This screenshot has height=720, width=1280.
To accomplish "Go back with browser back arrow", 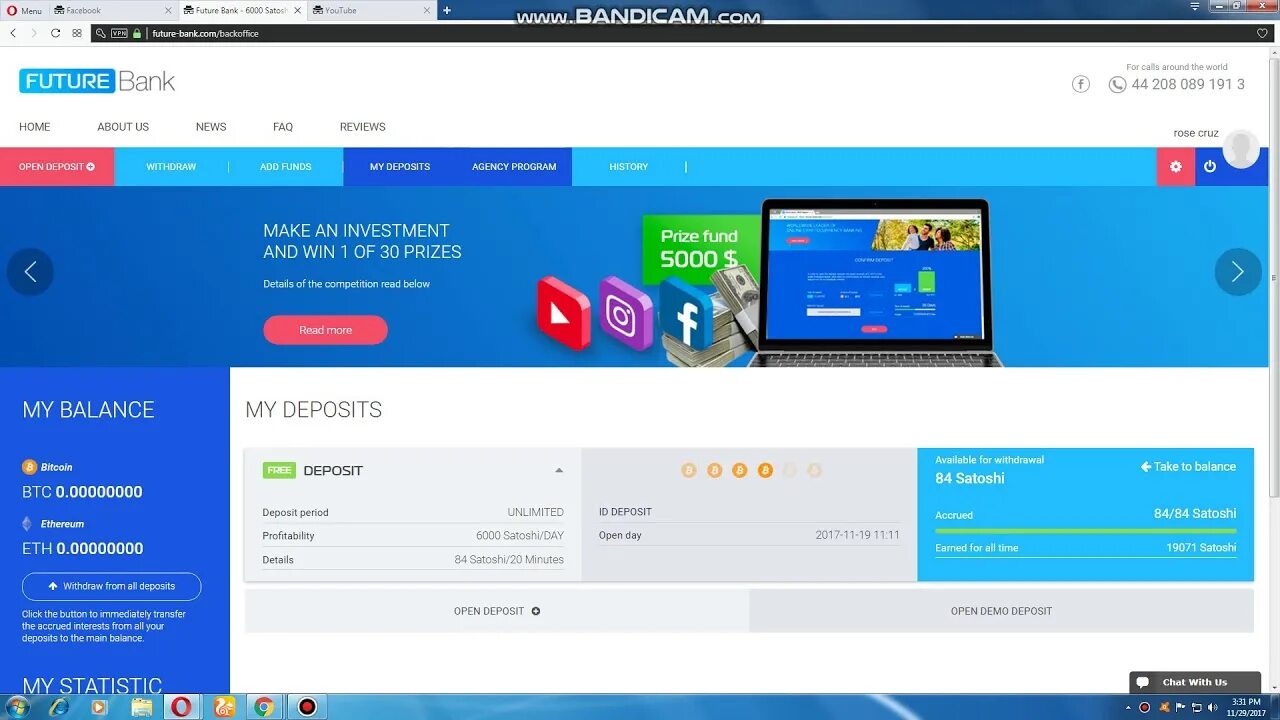I will pyautogui.click(x=13, y=33).
